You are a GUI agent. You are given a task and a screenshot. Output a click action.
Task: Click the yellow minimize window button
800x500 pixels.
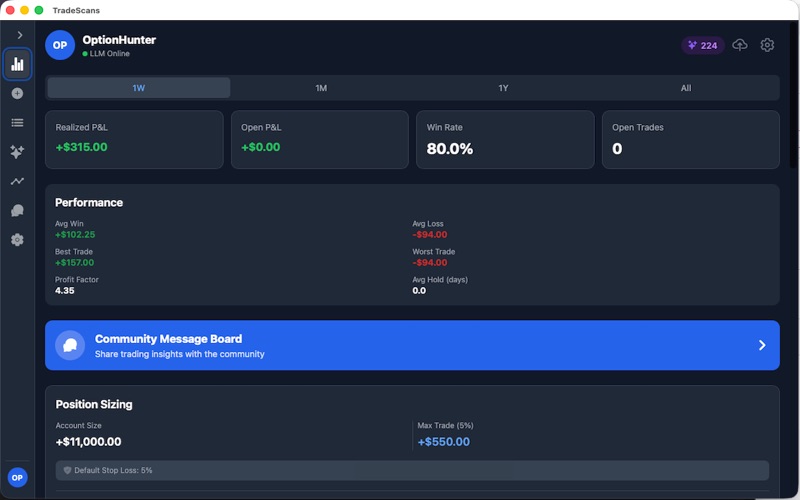tap(24, 10)
